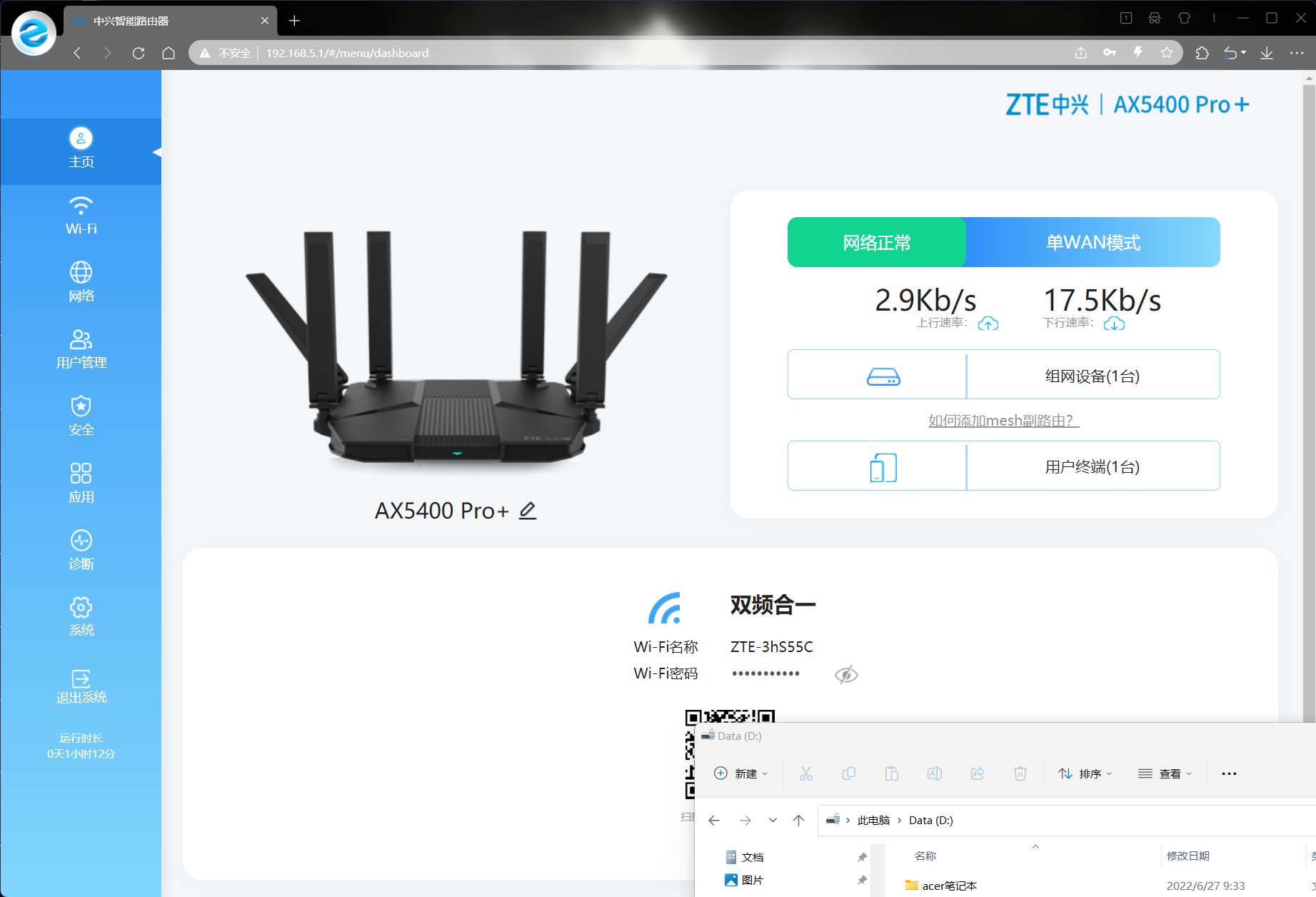Open 新建 dropdown in Explorer window
Screen dimensions: 1316x897
741,773
